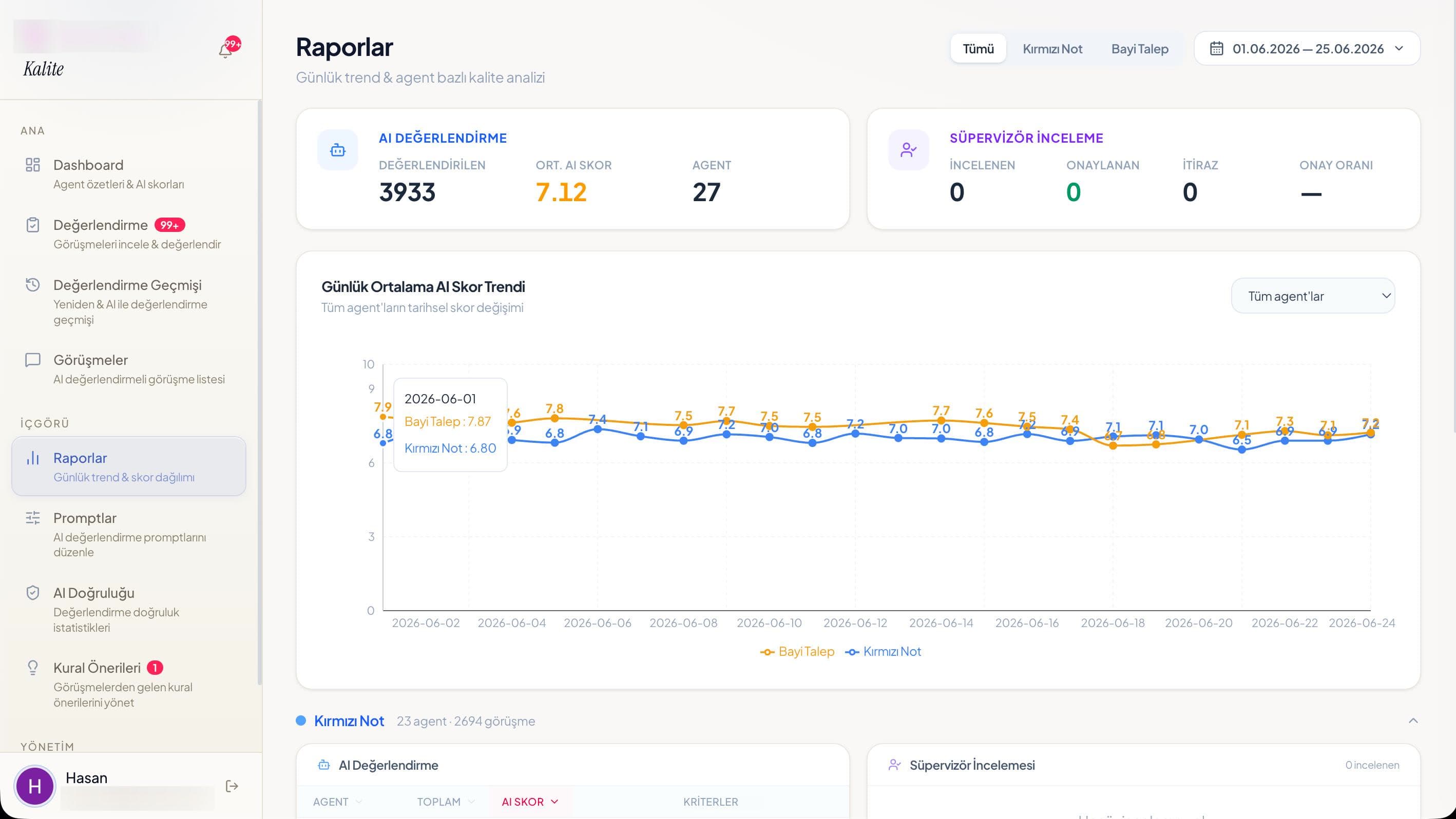1456x819 pixels.
Task: Click the Raporlar bar chart icon
Action: coord(33,458)
